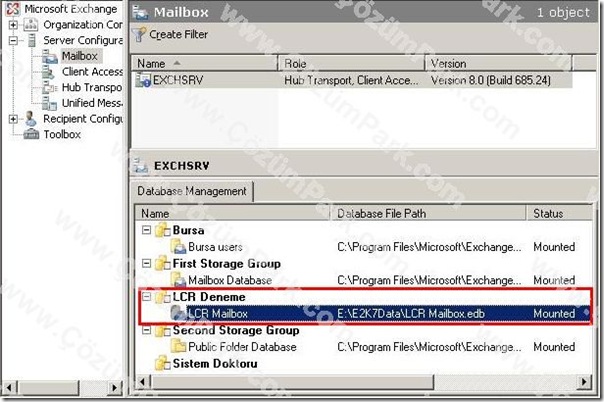Image resolution: width=604 pixels, height=402 pixels.
Task: Select Hub Transport in the tree
Action: 92,88
